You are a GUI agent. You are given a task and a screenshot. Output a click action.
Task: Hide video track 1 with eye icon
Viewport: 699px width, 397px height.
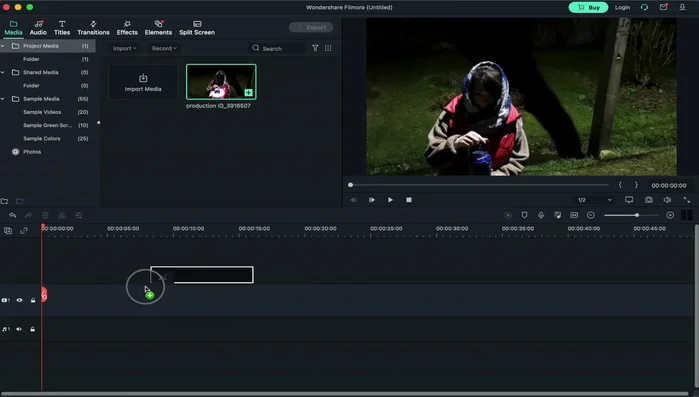(x=20, y=300)
